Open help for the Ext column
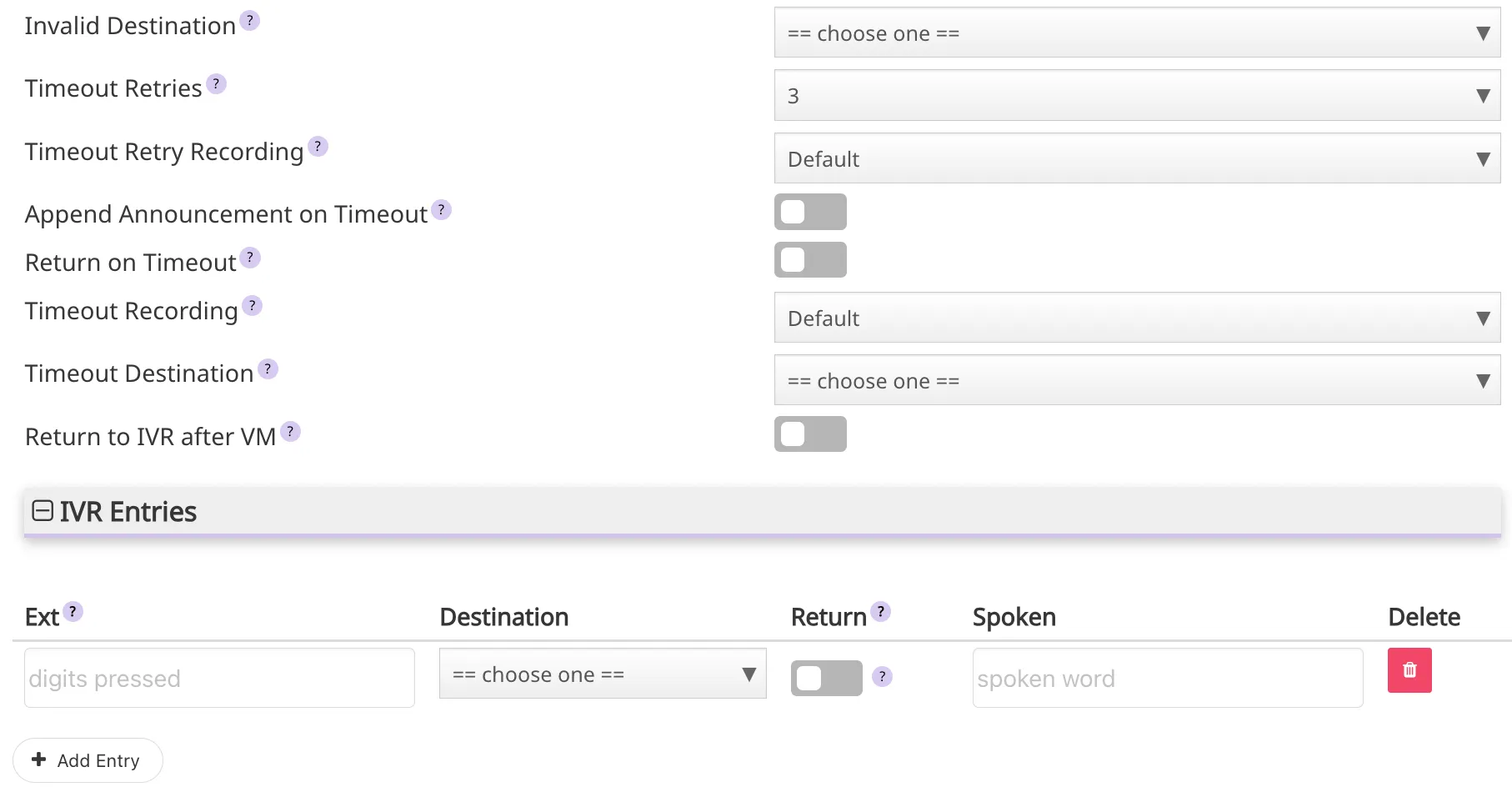Screen dimensions: 1512x797 pos(74,610)
